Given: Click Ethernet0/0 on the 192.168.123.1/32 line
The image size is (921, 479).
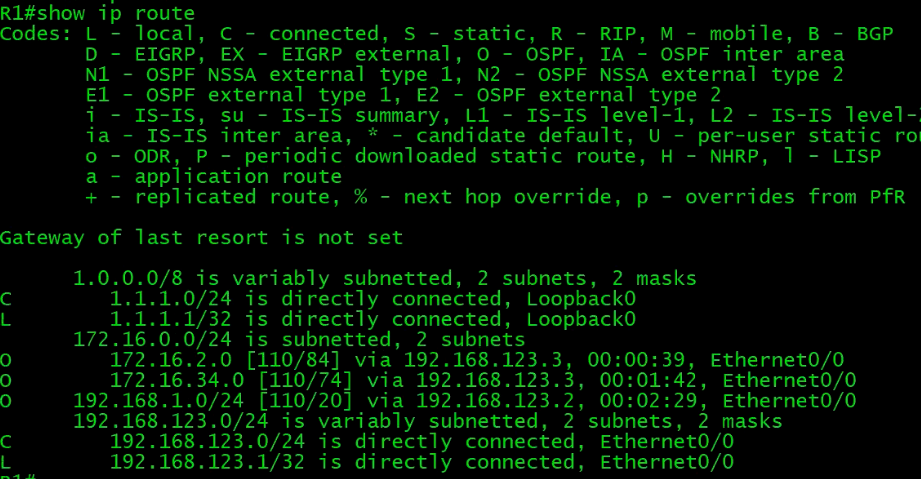Looking at the screenshot, I should click(666, 462).
